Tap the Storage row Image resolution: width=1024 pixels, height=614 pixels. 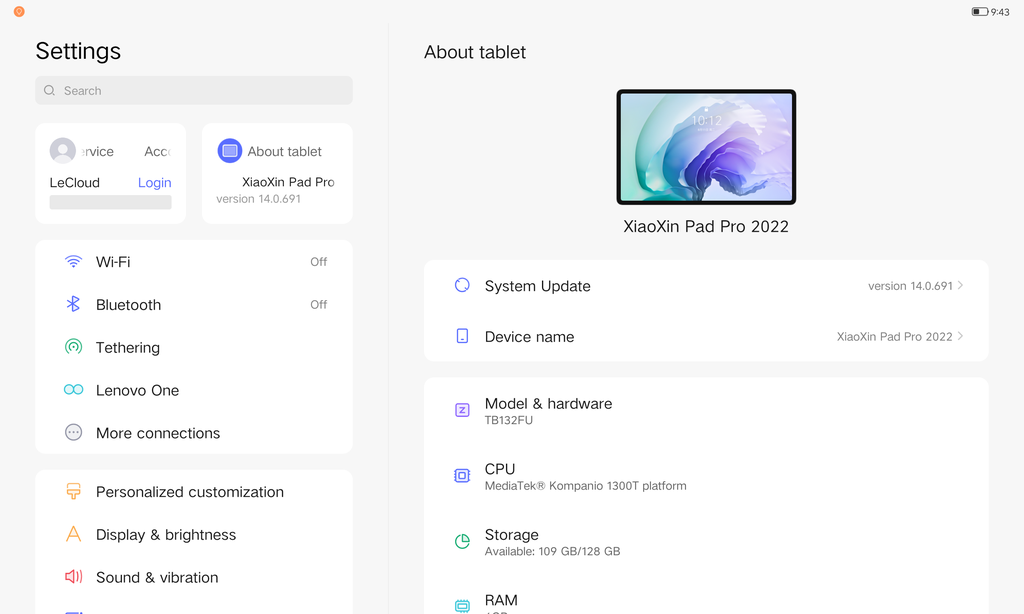pos(706,541)
